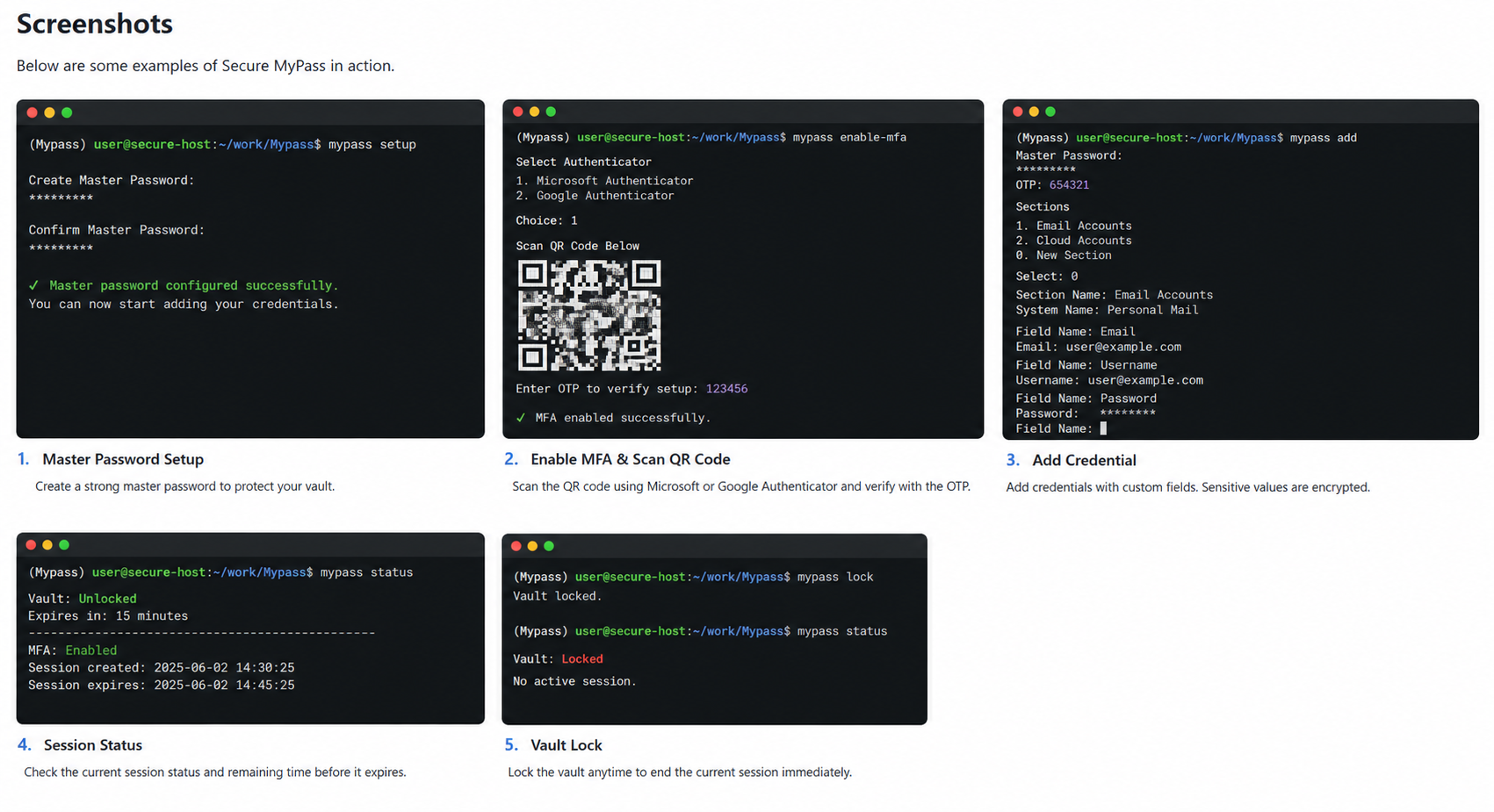Click 'mypass status' command in Vault Lock terminal
1494x812 pixels.
tap(842, 631)
